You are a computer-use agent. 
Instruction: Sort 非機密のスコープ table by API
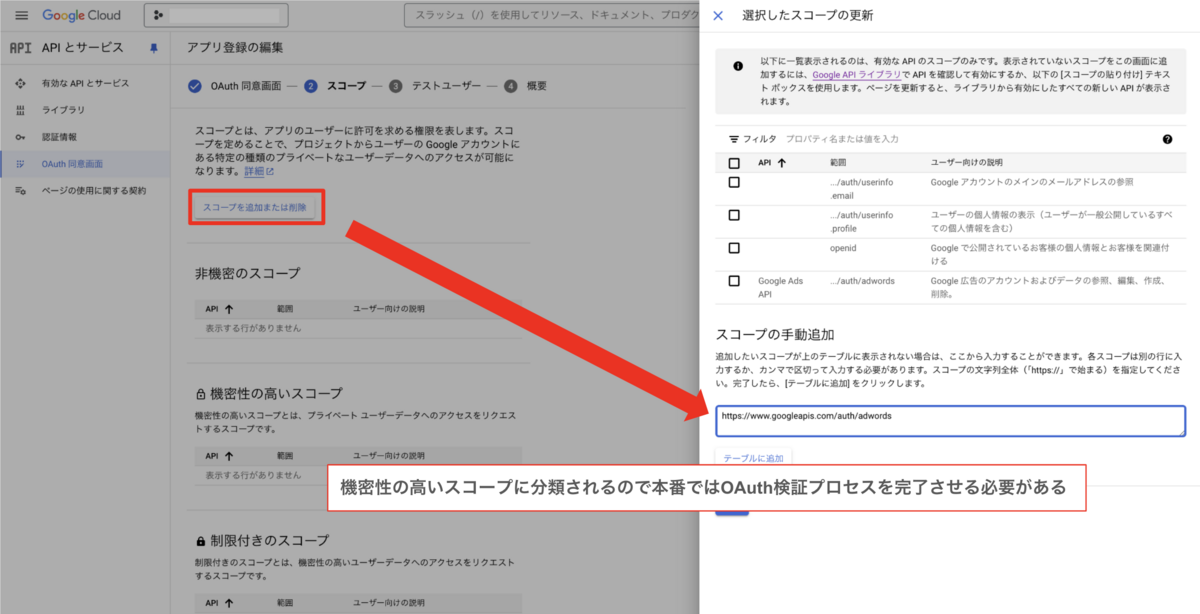(219, 309)
